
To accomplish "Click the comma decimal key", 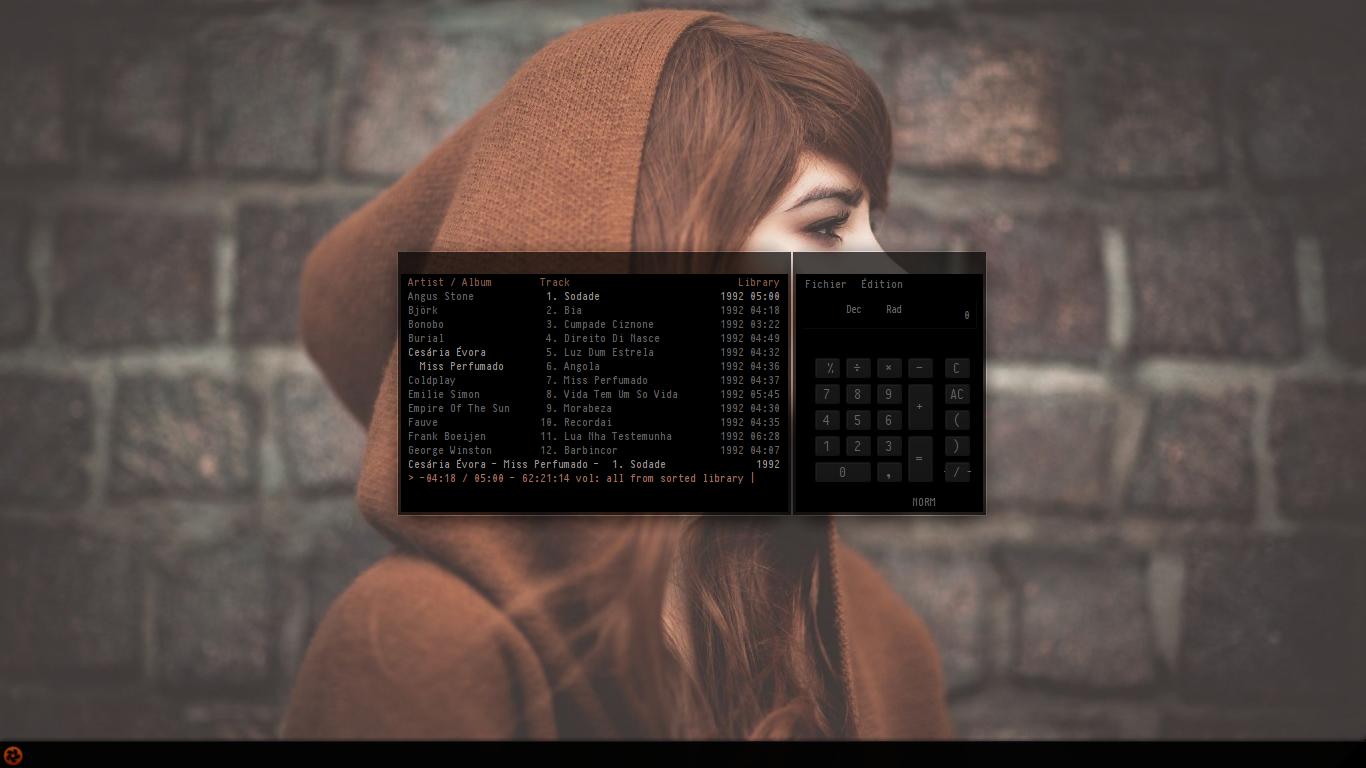I will pos(888,472).
